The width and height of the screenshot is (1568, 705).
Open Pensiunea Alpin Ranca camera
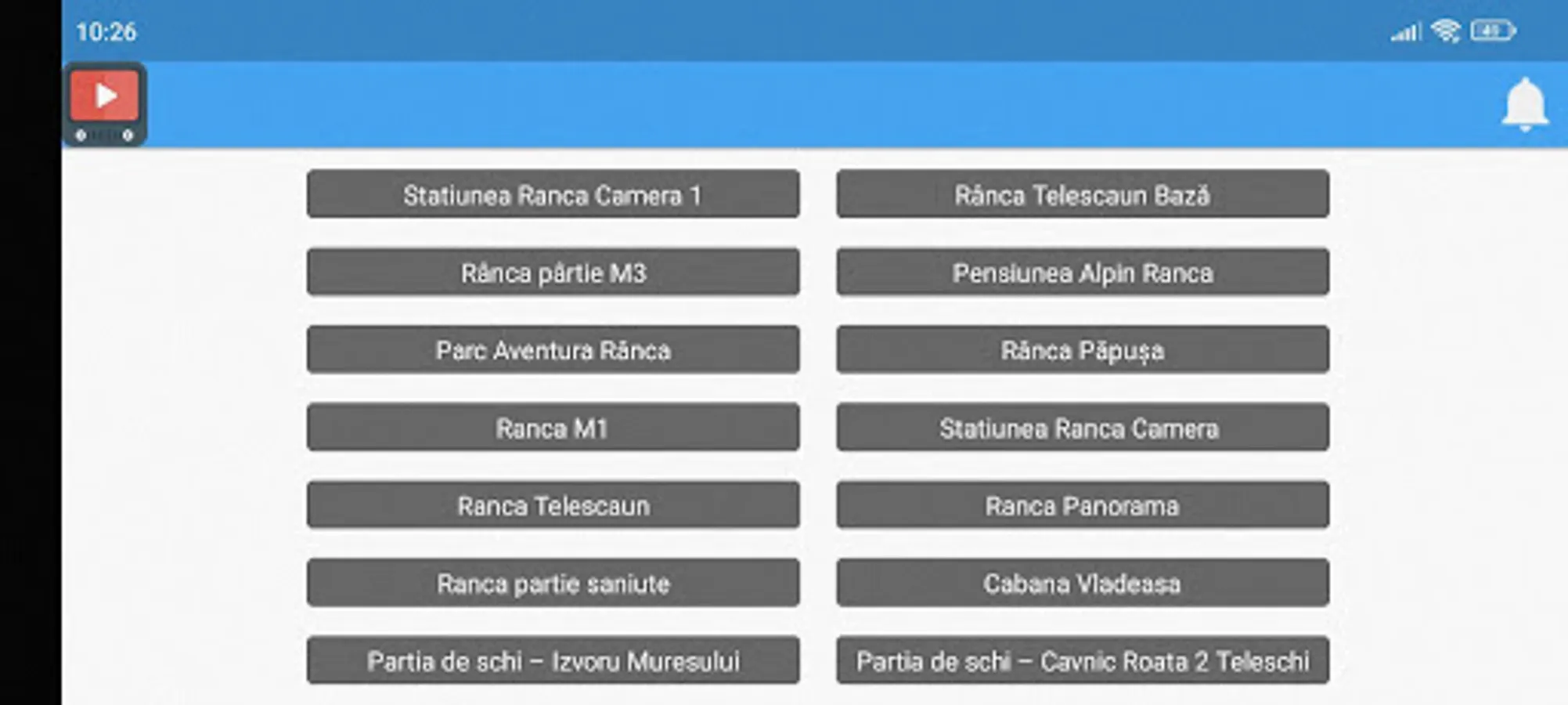click(x=1083, y=272)
